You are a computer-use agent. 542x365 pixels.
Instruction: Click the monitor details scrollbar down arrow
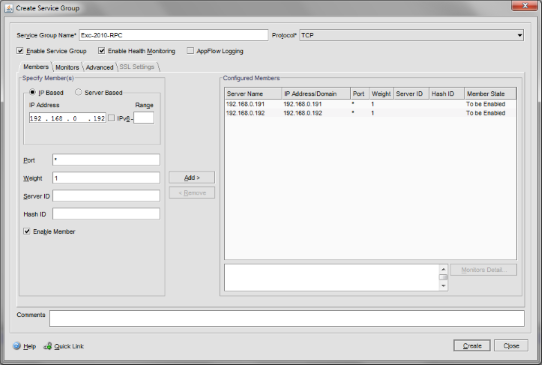tap(443, 286)
